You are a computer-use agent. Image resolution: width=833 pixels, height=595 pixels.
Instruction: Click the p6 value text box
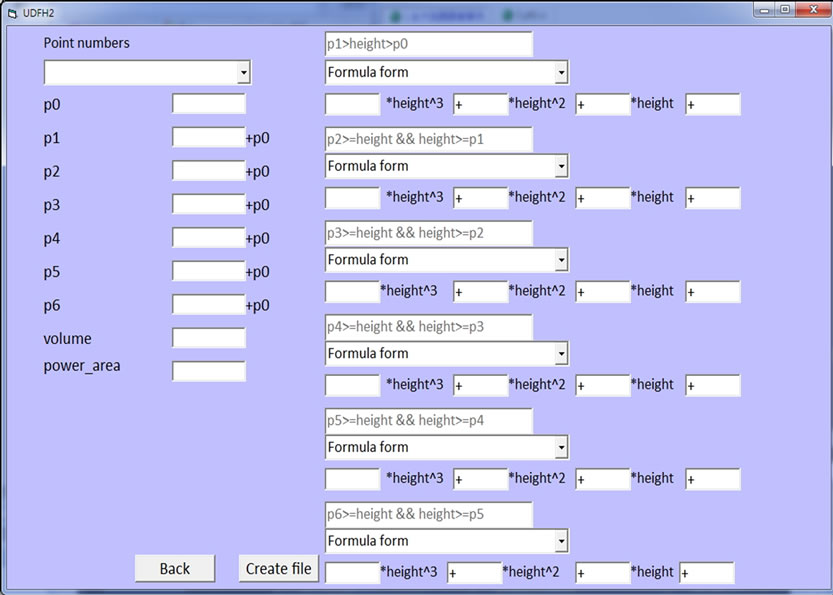click(x=208, y=305)
